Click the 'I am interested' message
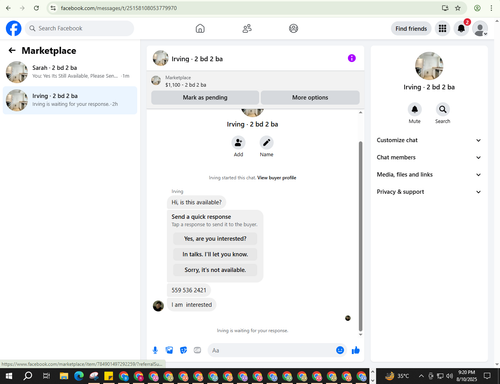 click(x=192, y=305)
